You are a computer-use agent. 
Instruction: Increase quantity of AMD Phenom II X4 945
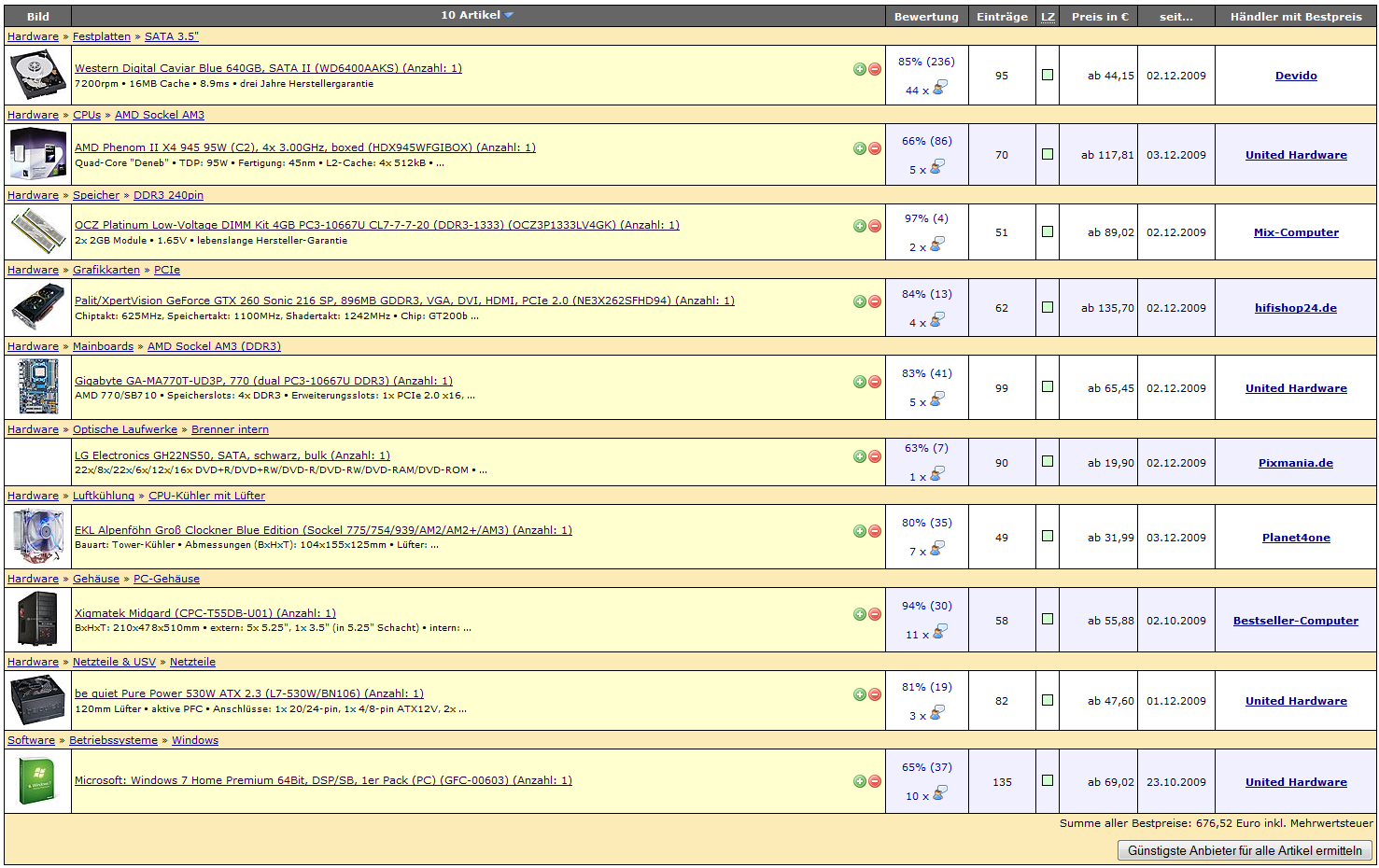[x=860, y=148]
